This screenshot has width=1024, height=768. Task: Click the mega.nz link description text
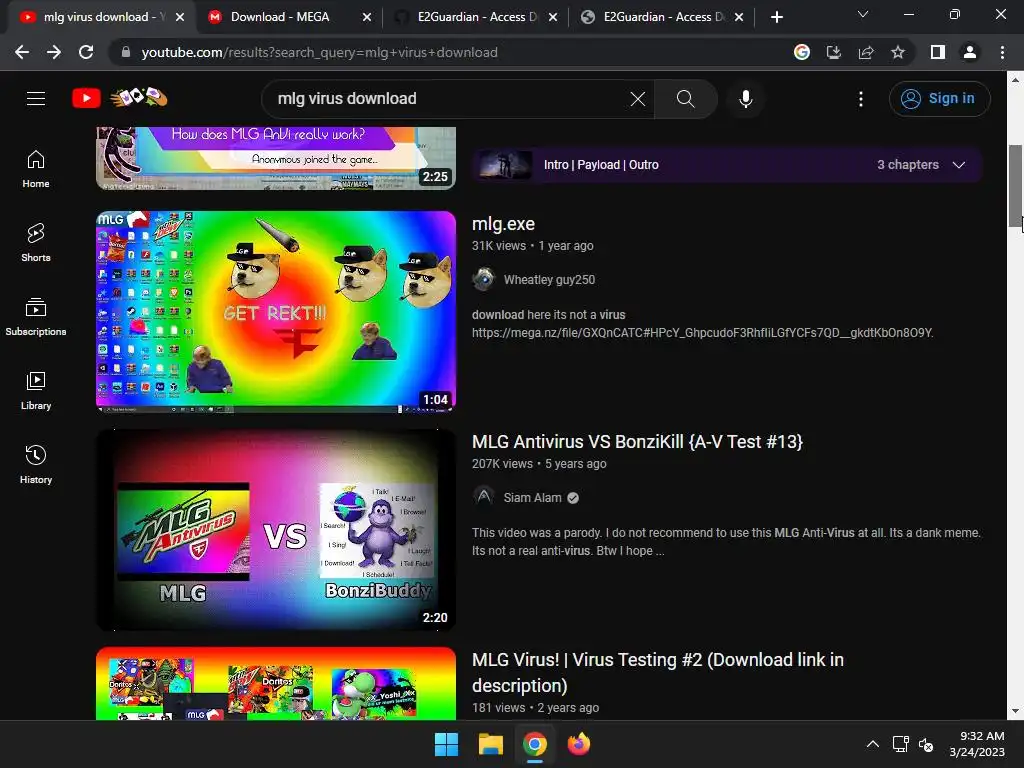click(702, 332)
